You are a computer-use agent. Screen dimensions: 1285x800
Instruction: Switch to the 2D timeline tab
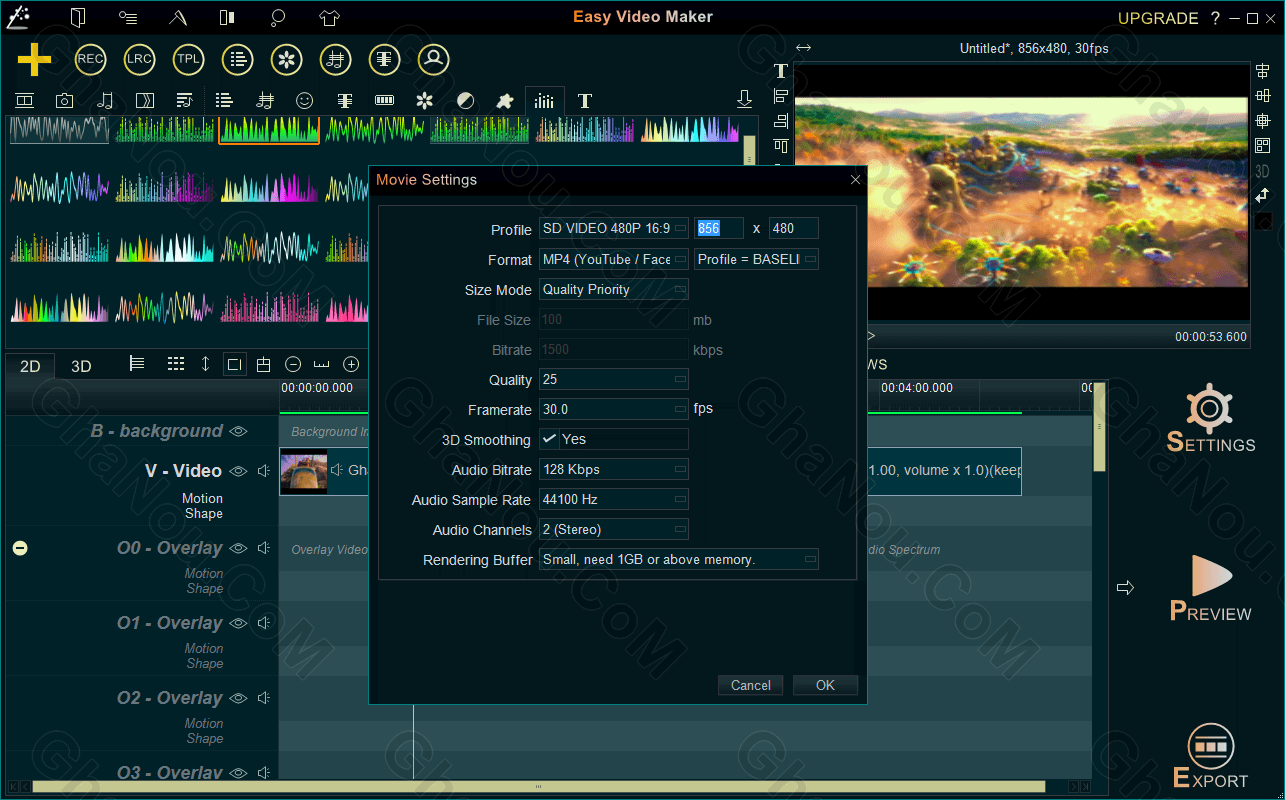point(30,366)
